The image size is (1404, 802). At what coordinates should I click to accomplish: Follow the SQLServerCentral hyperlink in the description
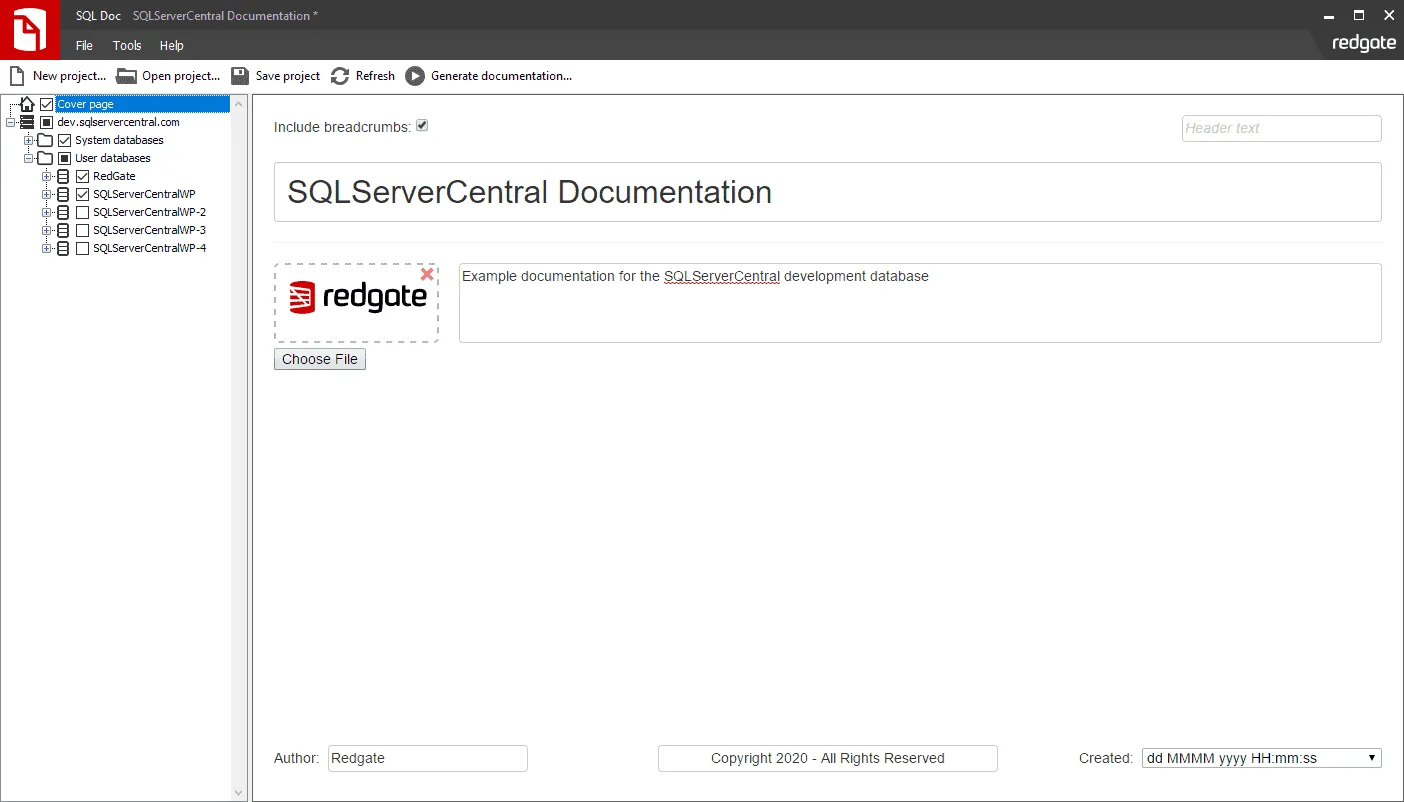tap(721, 276)
